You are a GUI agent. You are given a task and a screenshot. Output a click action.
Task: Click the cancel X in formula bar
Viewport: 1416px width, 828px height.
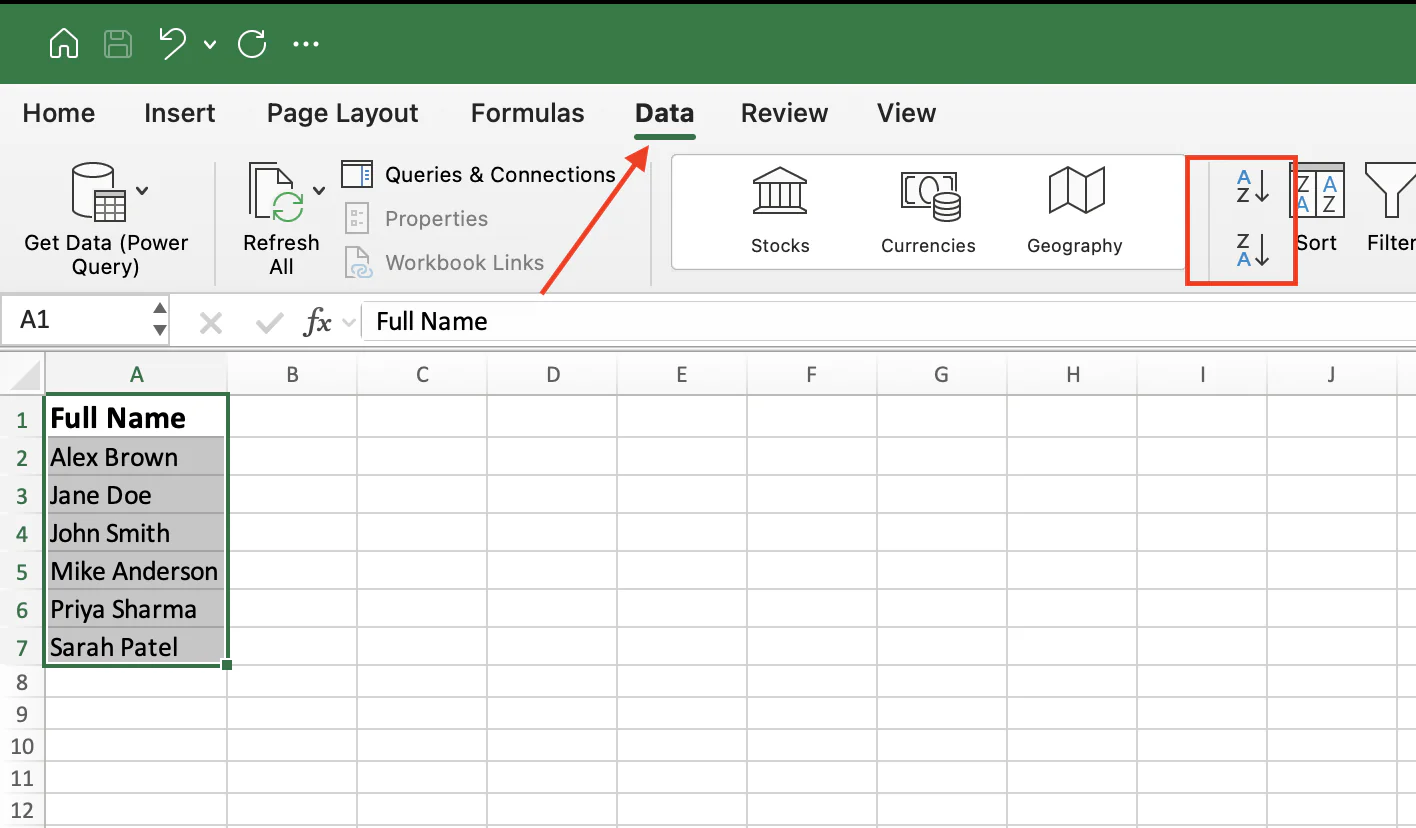click(211, 322)
